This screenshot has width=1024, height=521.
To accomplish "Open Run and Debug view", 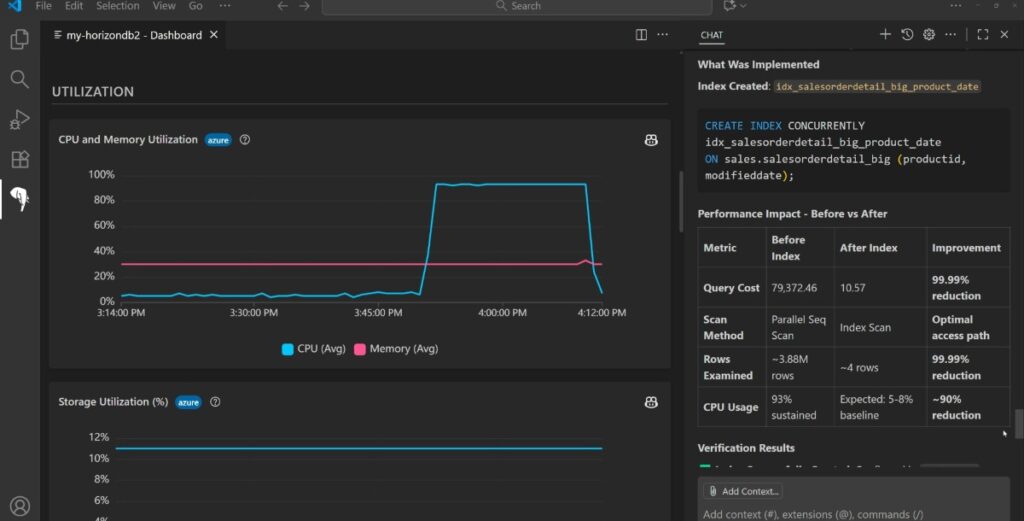I will tap(20, 119).
